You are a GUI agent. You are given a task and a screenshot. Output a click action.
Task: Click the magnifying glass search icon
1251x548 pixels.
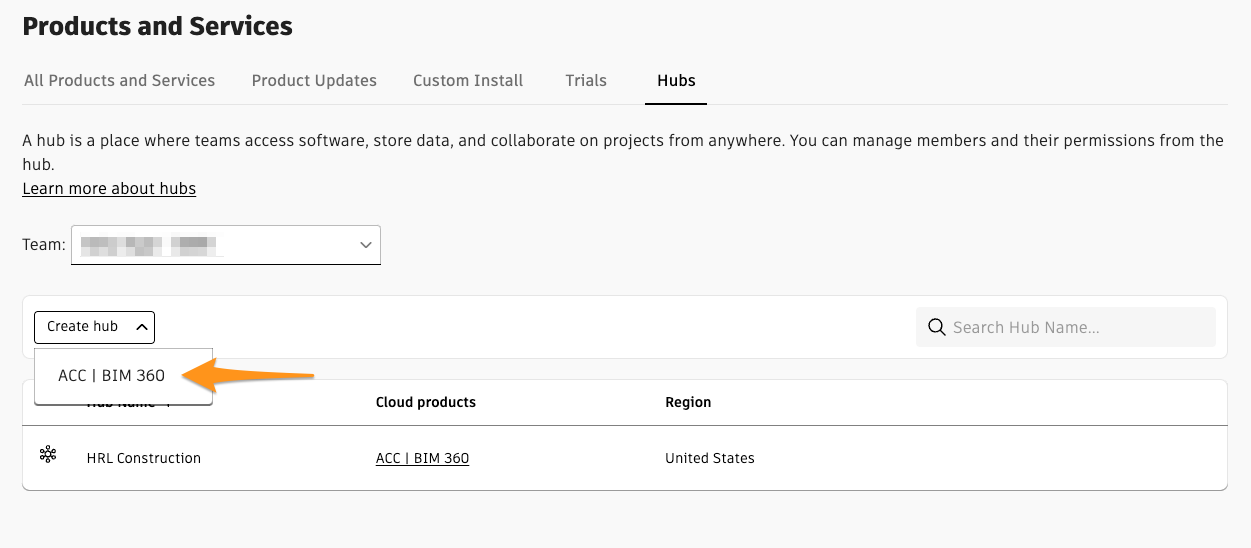click(x=937, y=327)
